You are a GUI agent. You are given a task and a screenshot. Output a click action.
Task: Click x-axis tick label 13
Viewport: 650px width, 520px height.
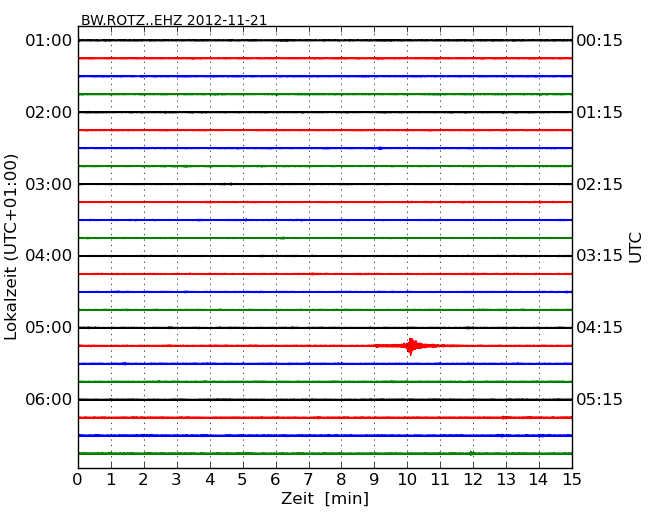click(506, 480)
